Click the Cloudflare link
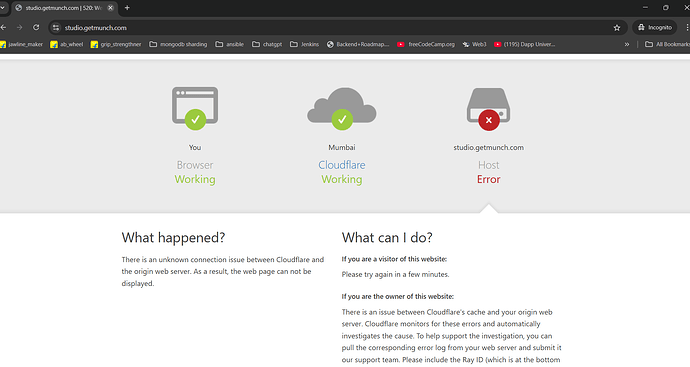 (x=341, y=165)
